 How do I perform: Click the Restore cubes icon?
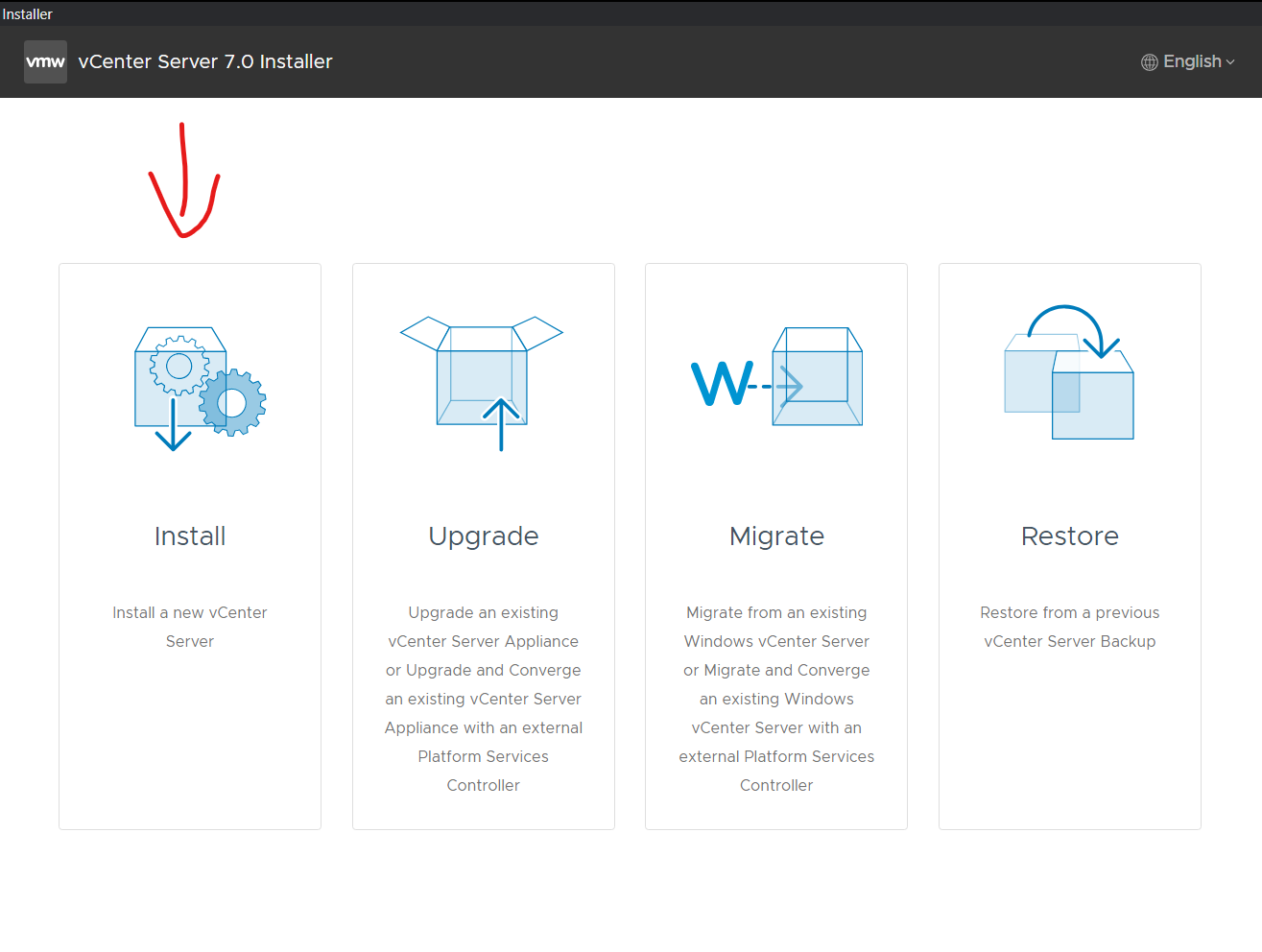point(1069,372)
